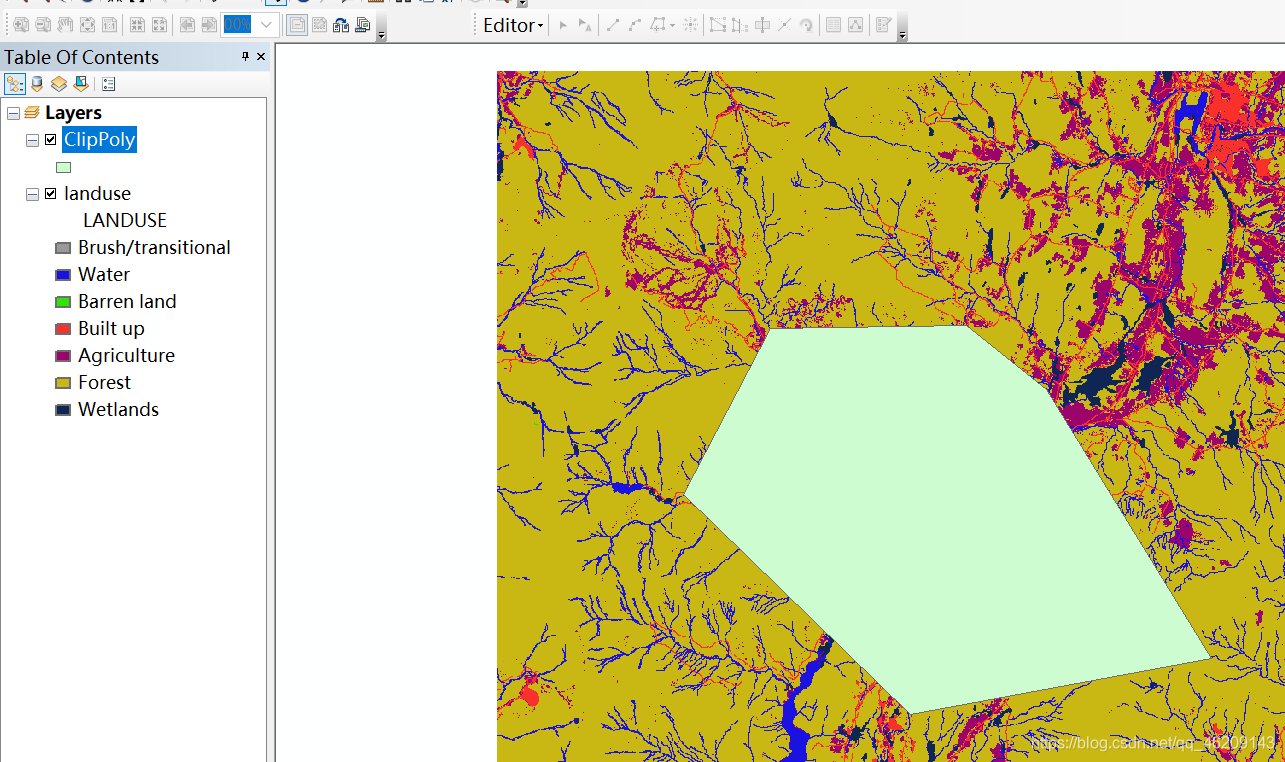Expand the Trace tool dropdown arrow
This screenshot has height=762, width=1285.
point(672,25)
